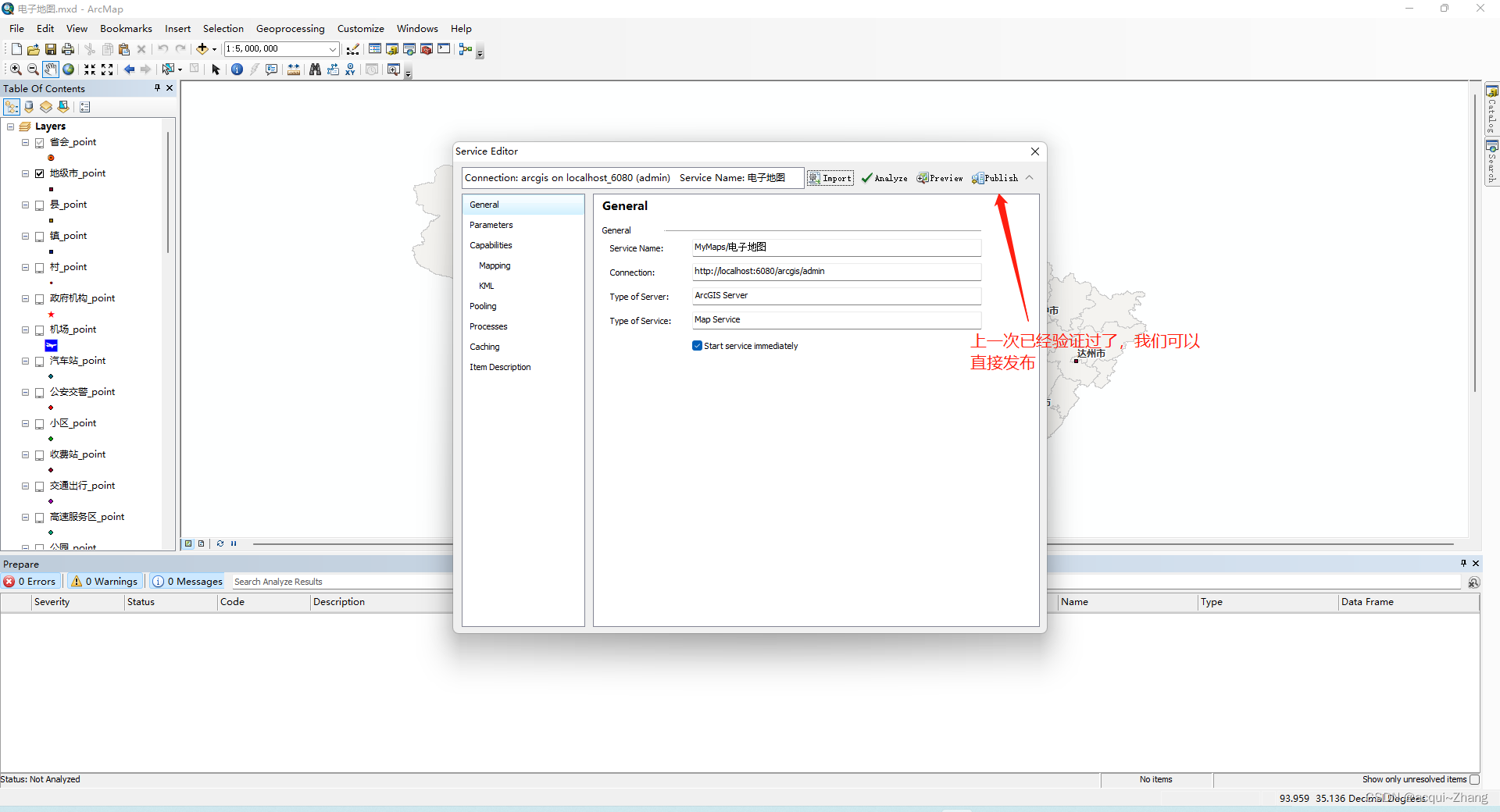Filter results by 0 Errors
This screenshot has width=1500, height=812.
30,582
